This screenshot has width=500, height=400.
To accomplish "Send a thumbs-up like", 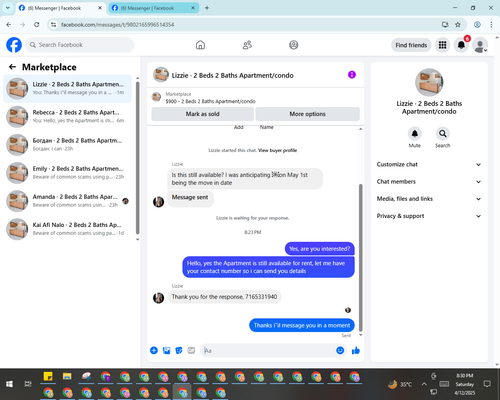I will click(x=356, y=350).
